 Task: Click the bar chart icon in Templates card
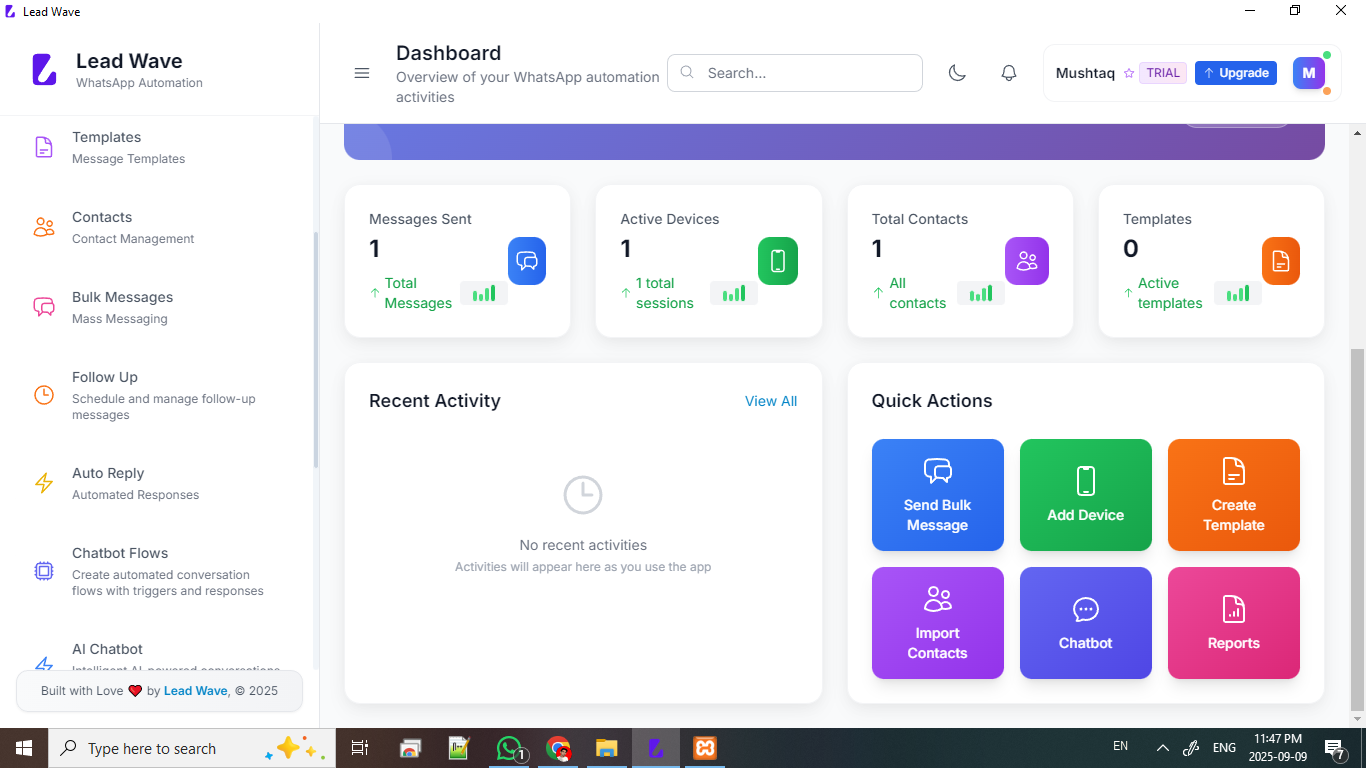click(x=1238, y=293)
